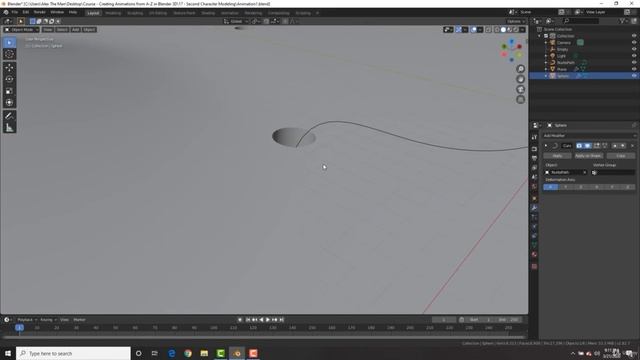Toggle modifier render visibility (camera icon)

click(x=579, y=146)
